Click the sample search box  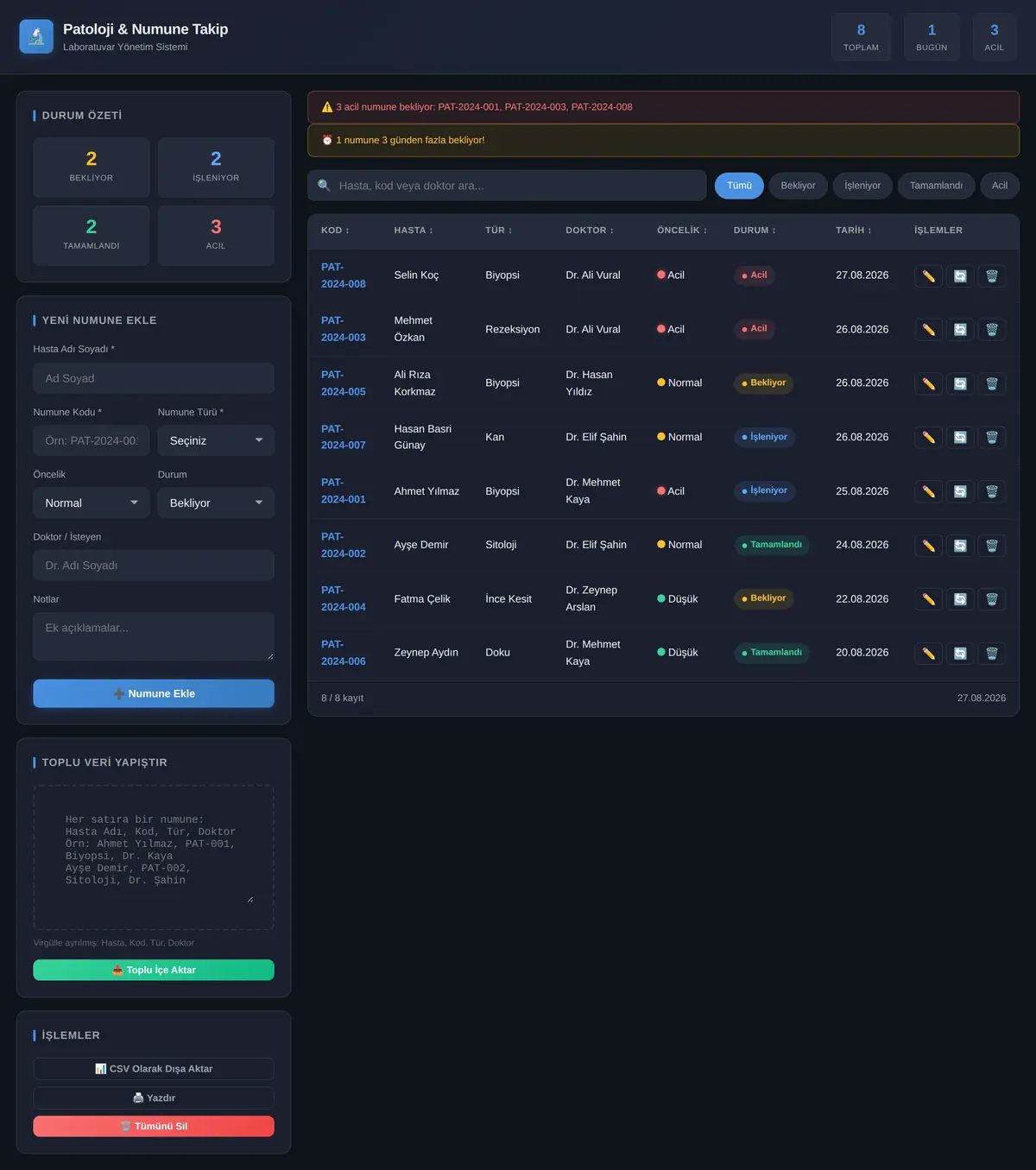click(507, 186)
